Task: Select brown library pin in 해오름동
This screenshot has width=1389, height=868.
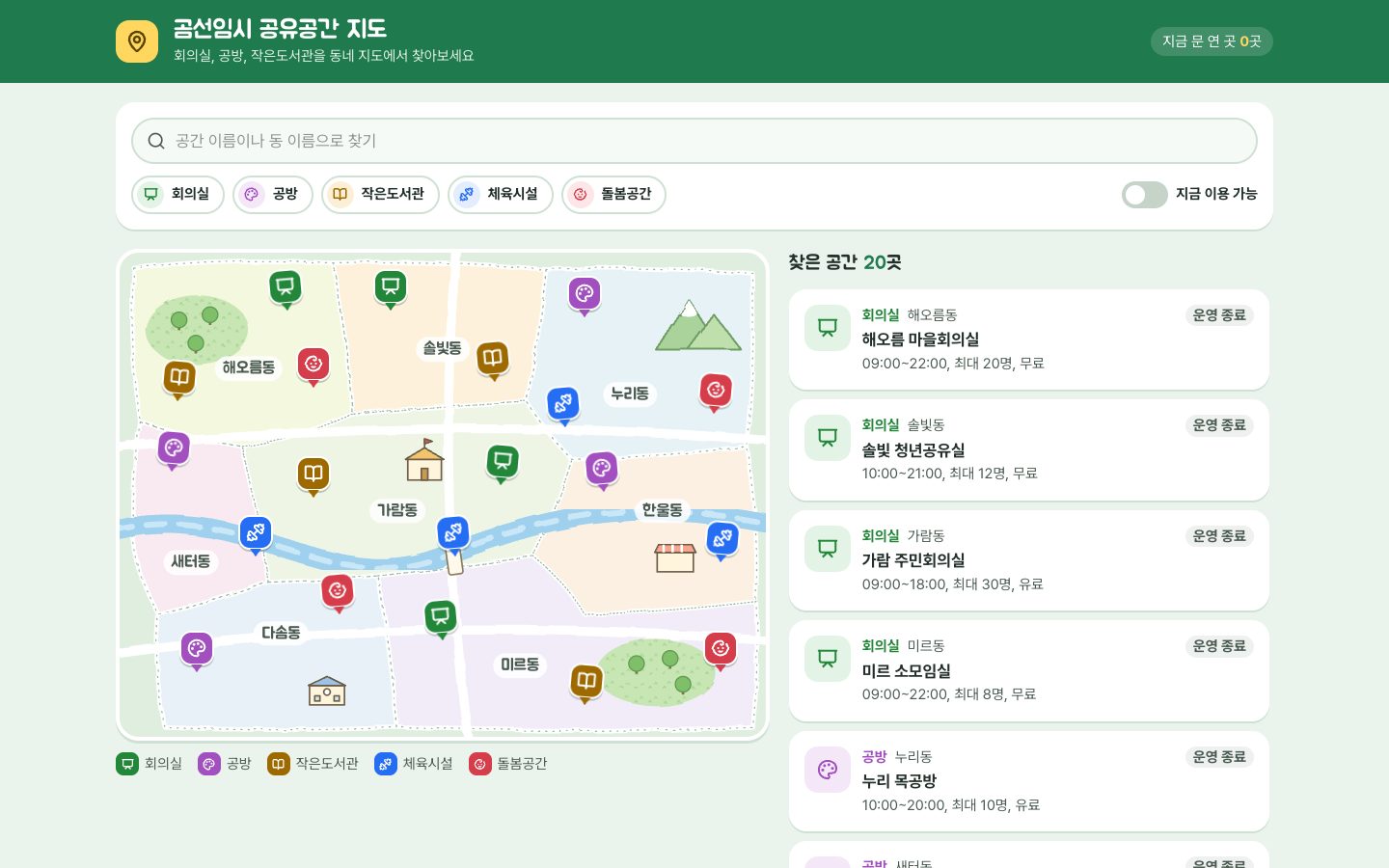Action: point(178,379)
